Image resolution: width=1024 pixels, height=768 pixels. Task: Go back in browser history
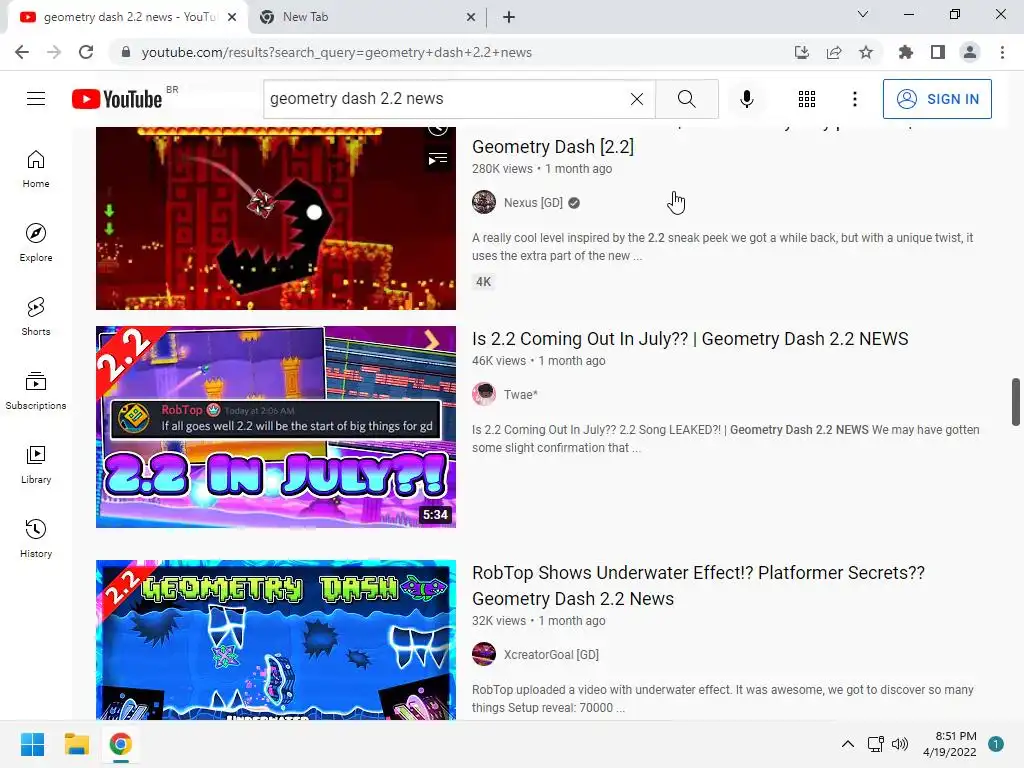22,52
